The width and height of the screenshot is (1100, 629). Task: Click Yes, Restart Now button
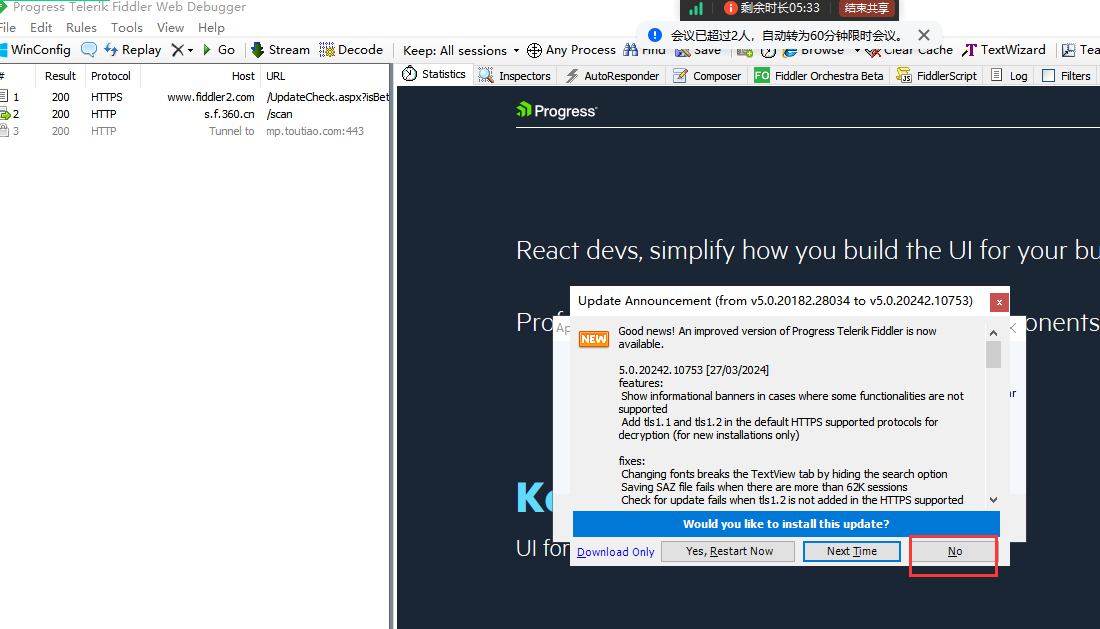pos(729,551)
